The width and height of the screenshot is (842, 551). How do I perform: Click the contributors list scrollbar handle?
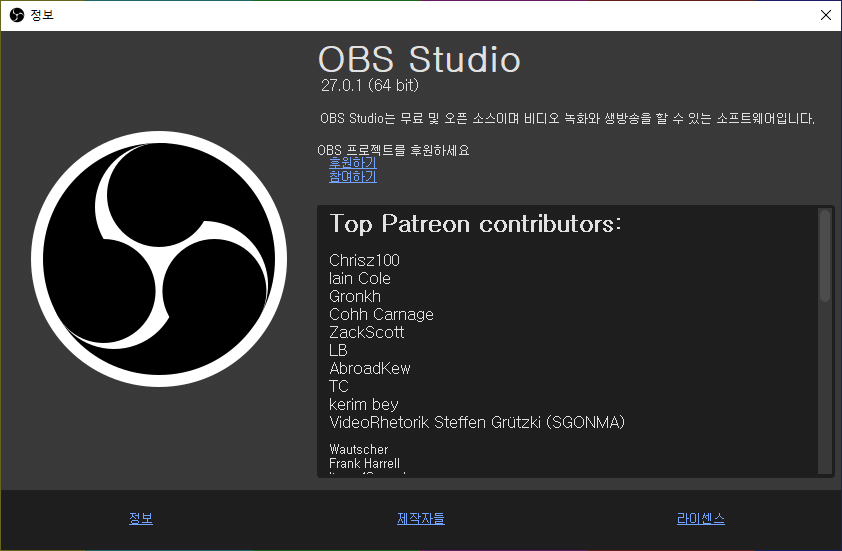(825, 256)
